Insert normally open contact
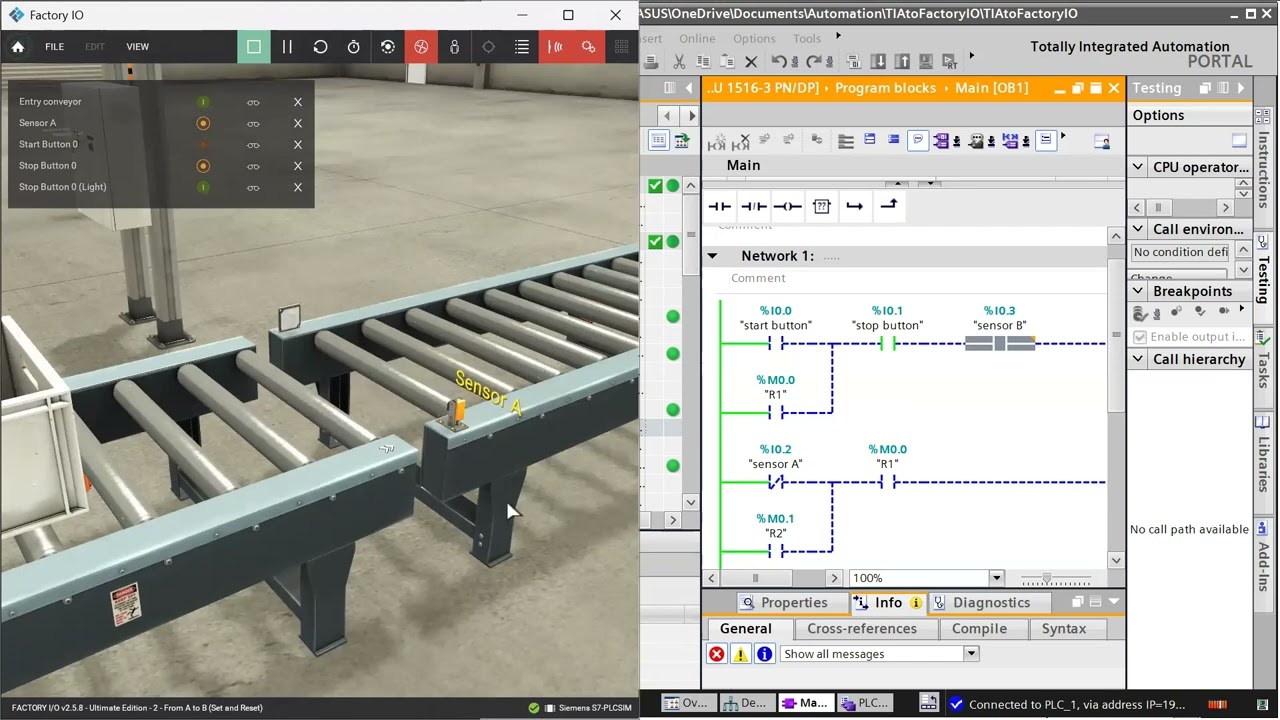This screenshot has width=1280, height=720. (720, 206)
